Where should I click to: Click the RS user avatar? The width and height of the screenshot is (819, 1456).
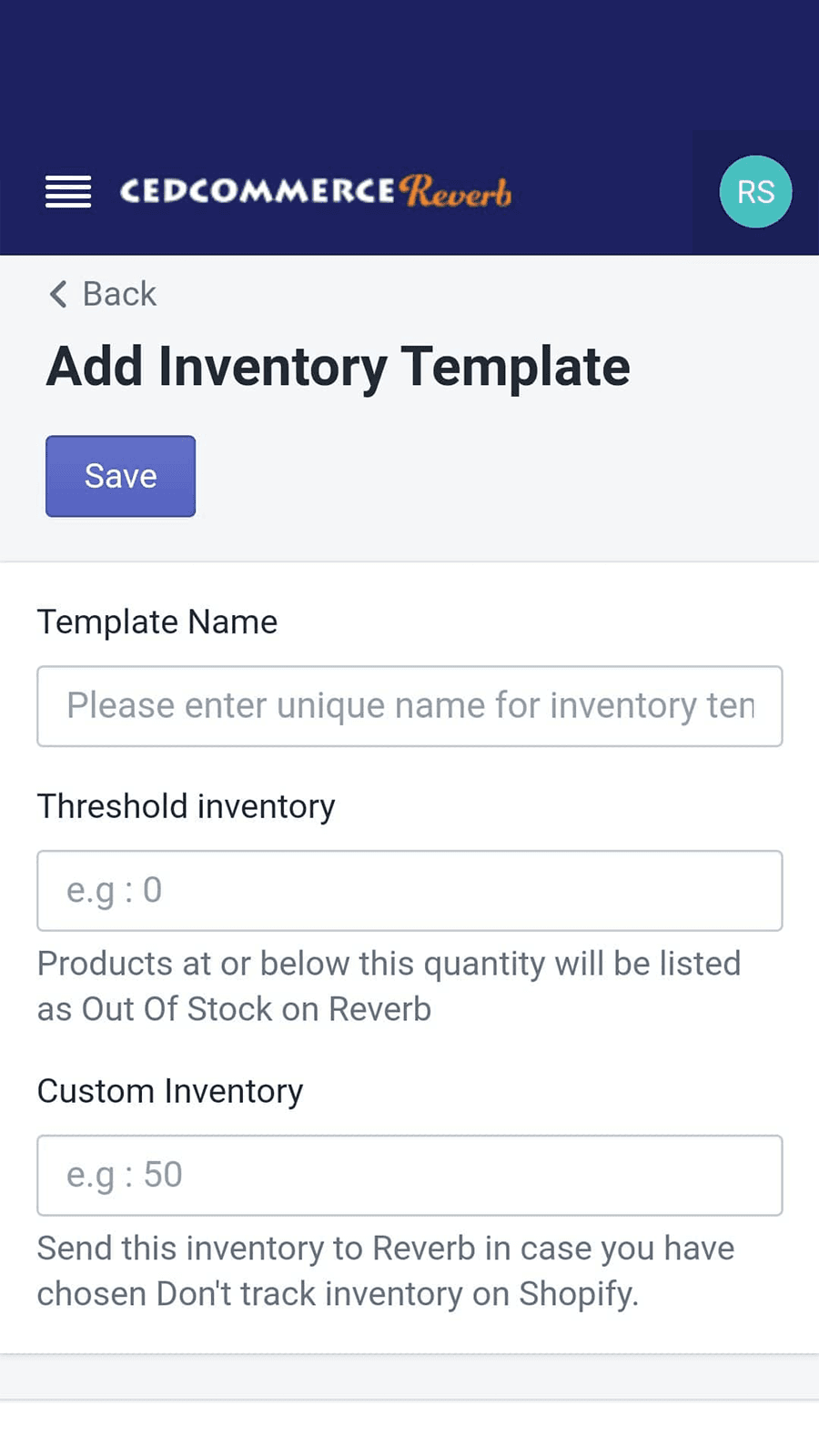(755, 192)
